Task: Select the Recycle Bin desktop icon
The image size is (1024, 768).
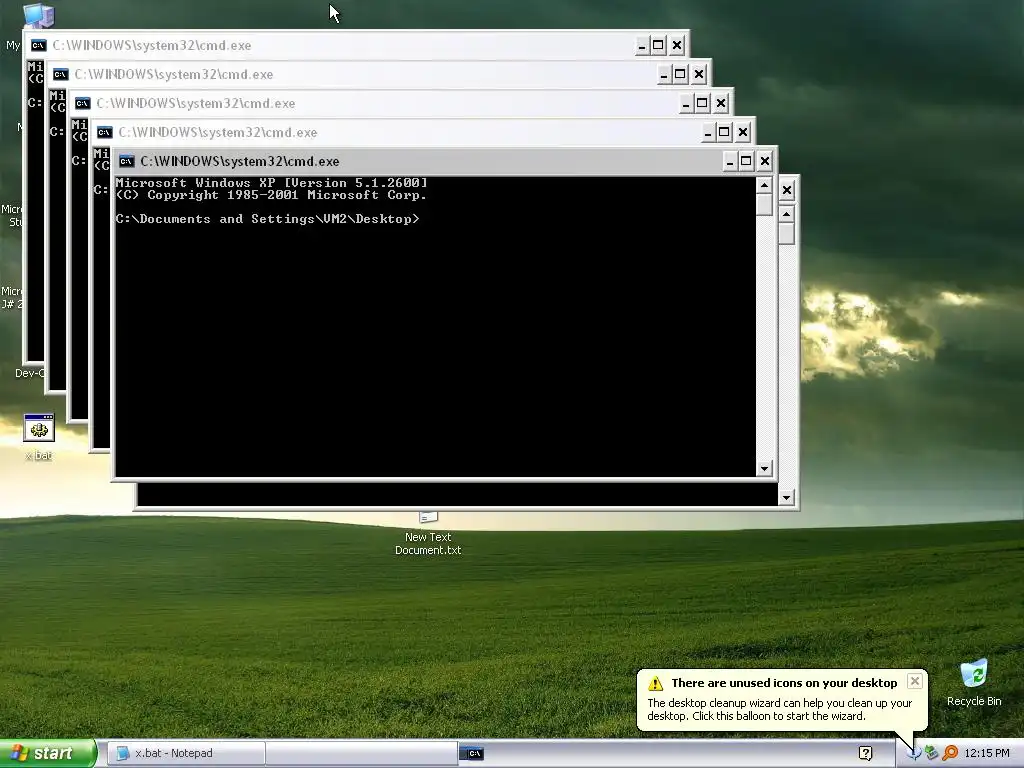Action: [974, 683]
